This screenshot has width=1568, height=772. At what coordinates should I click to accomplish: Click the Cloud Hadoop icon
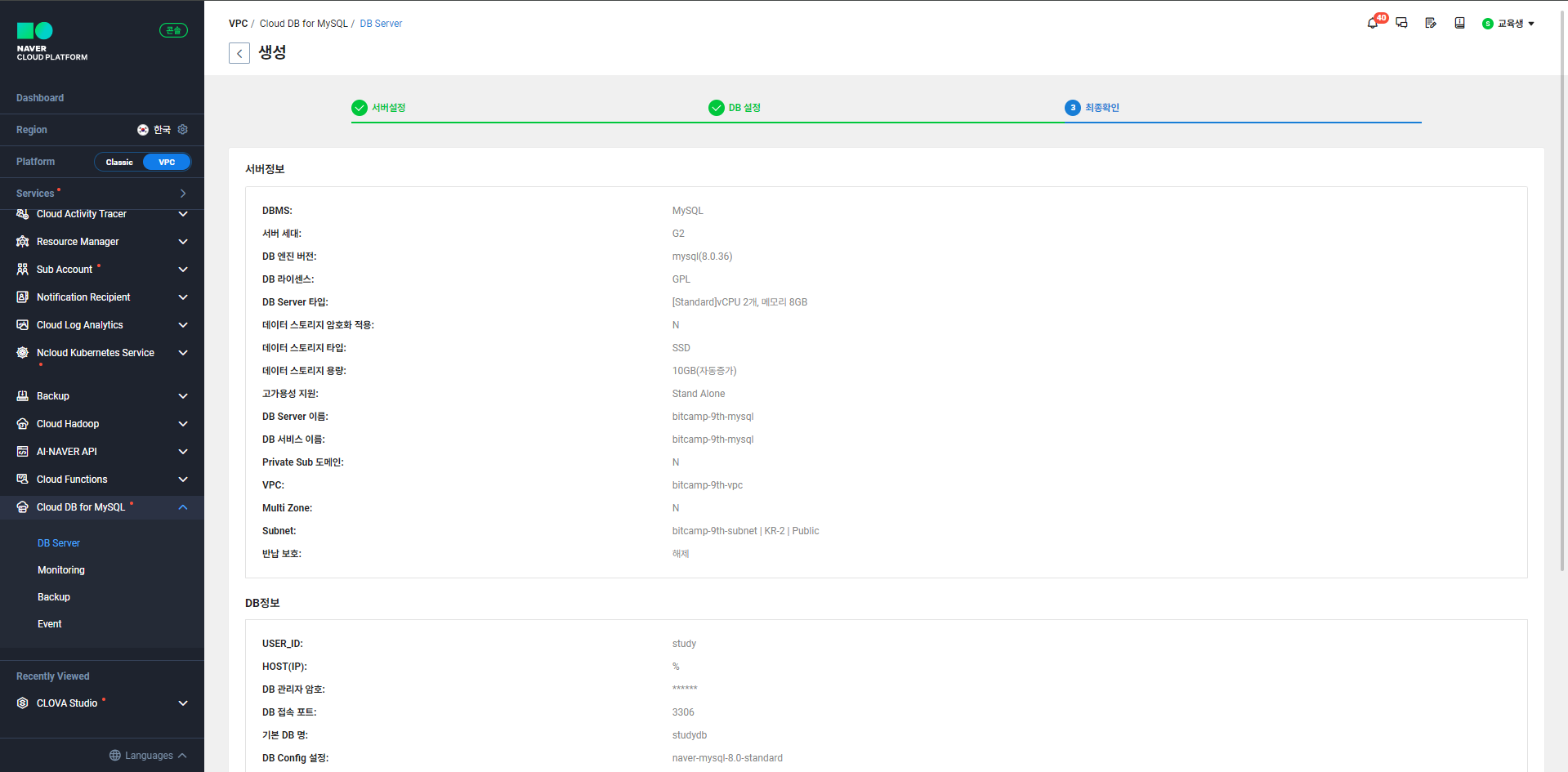pyautogui.click(x=23, y=424)
